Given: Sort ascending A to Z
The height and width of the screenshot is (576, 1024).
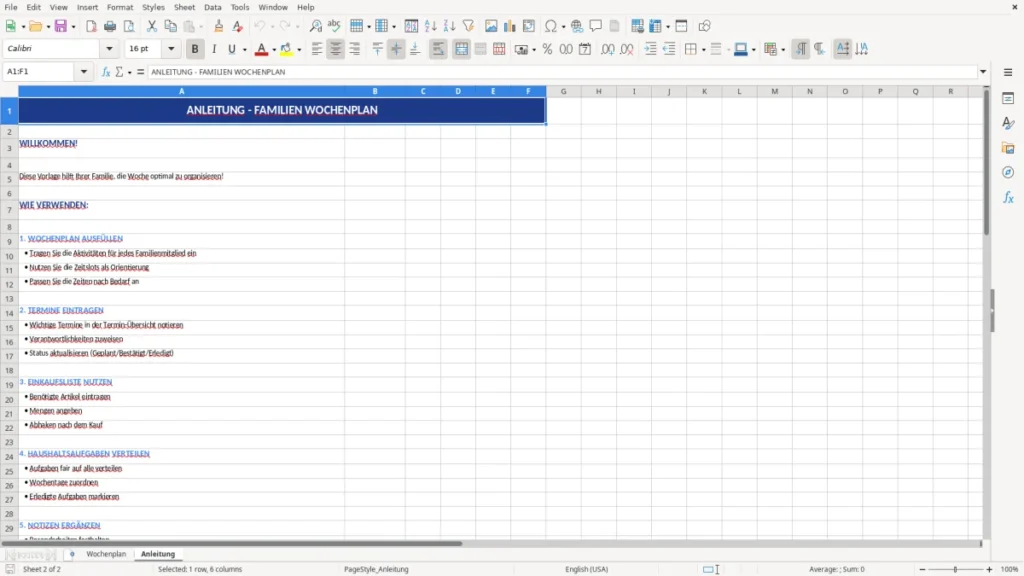Looking at the screenshot, I should (430, 26).
